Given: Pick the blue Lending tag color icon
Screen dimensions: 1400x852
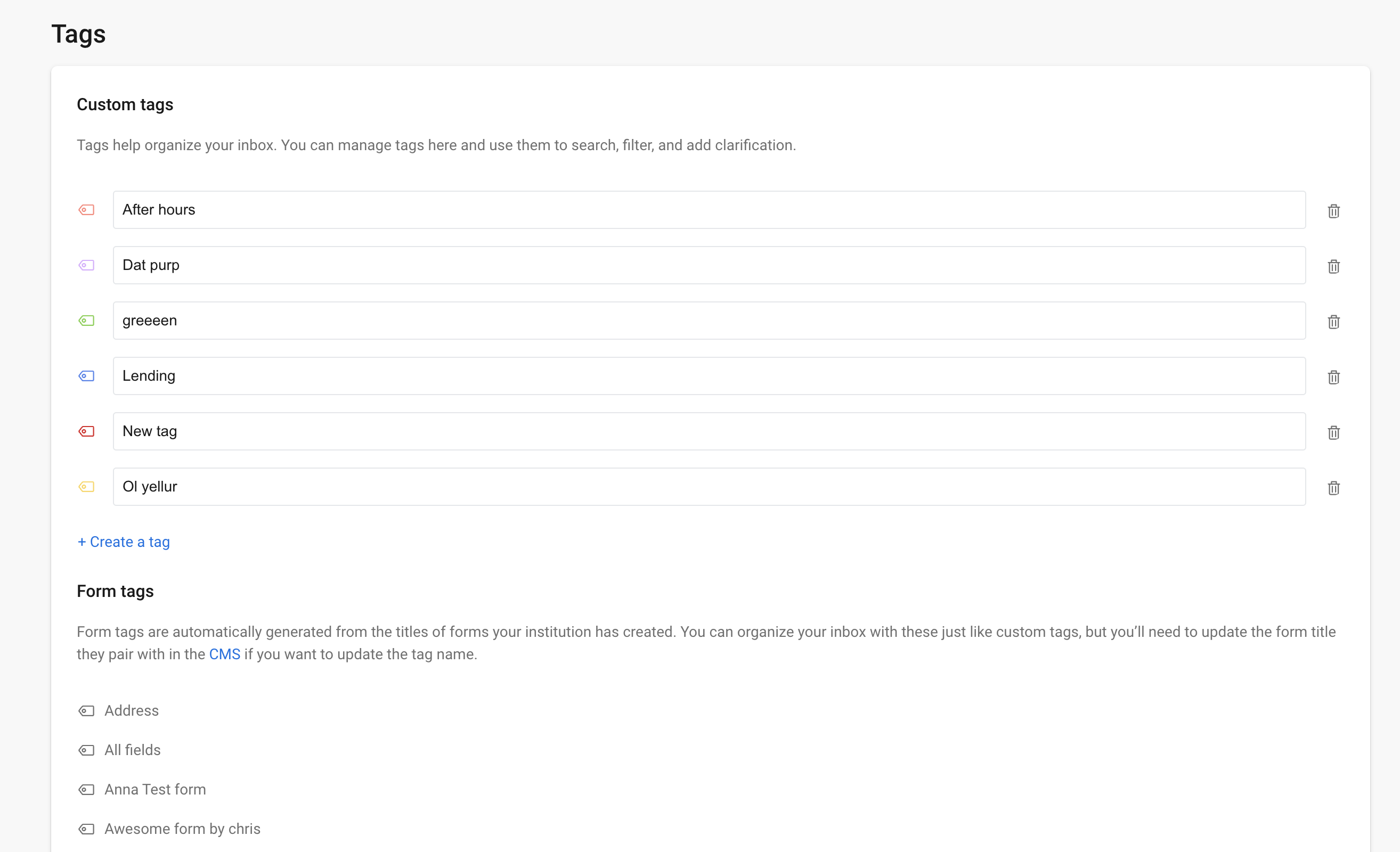Looking at the screenshot, I should (x=86, y=376).
